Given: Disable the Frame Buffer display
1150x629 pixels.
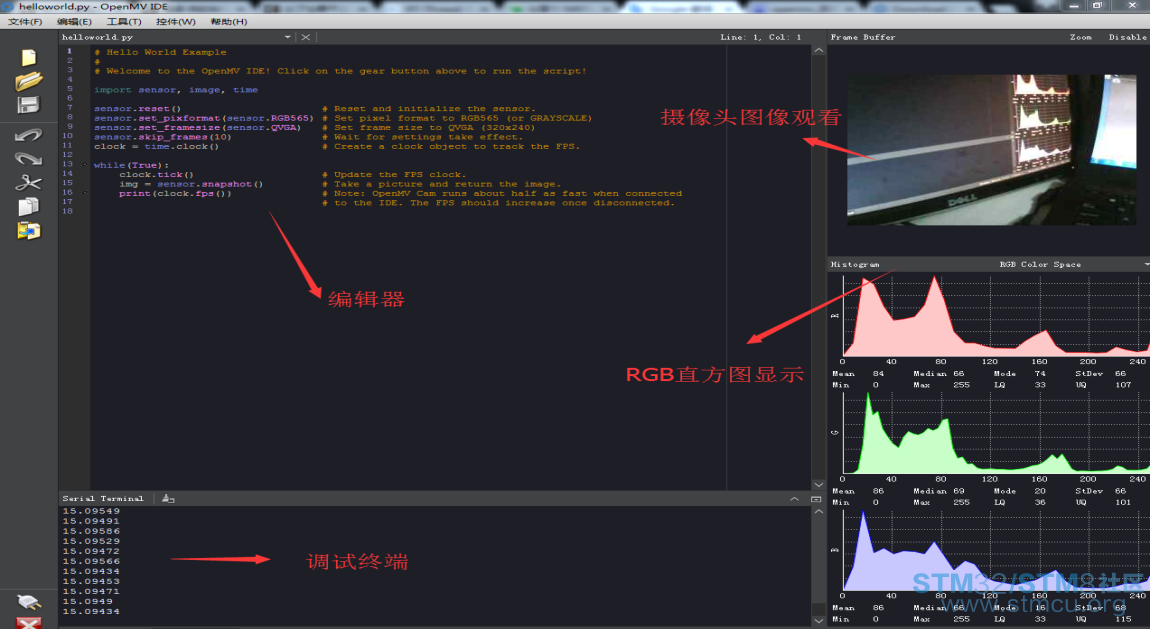Looking at the screenshot, I should 1127,37.
